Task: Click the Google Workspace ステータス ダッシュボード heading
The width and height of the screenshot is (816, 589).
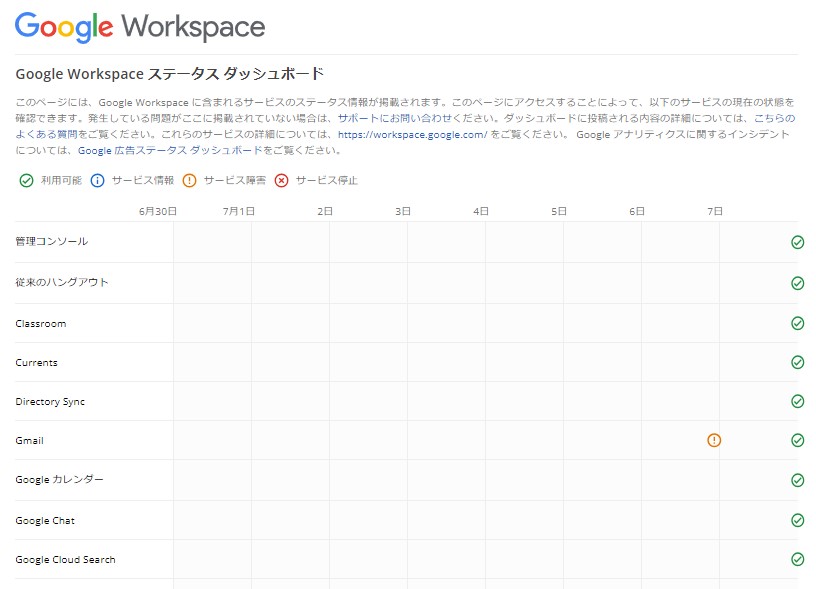Action: click(170, 74)
